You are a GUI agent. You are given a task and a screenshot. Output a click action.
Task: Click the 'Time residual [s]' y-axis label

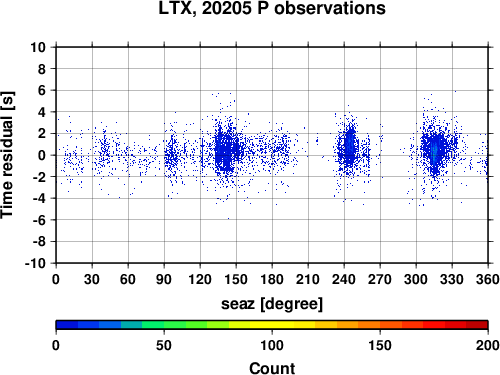point(7,155)
